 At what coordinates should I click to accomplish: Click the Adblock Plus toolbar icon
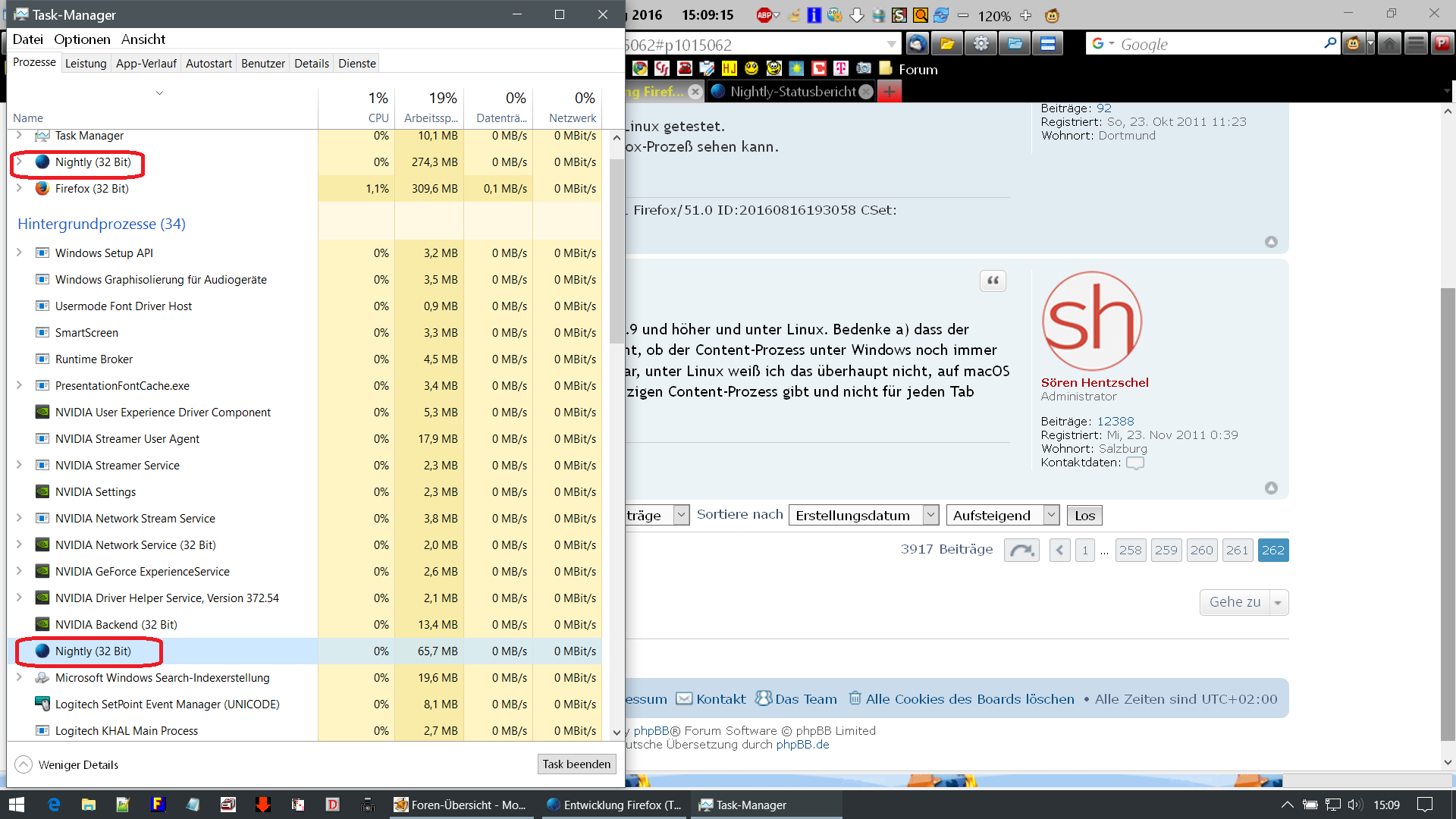click(x=765, y=15)
